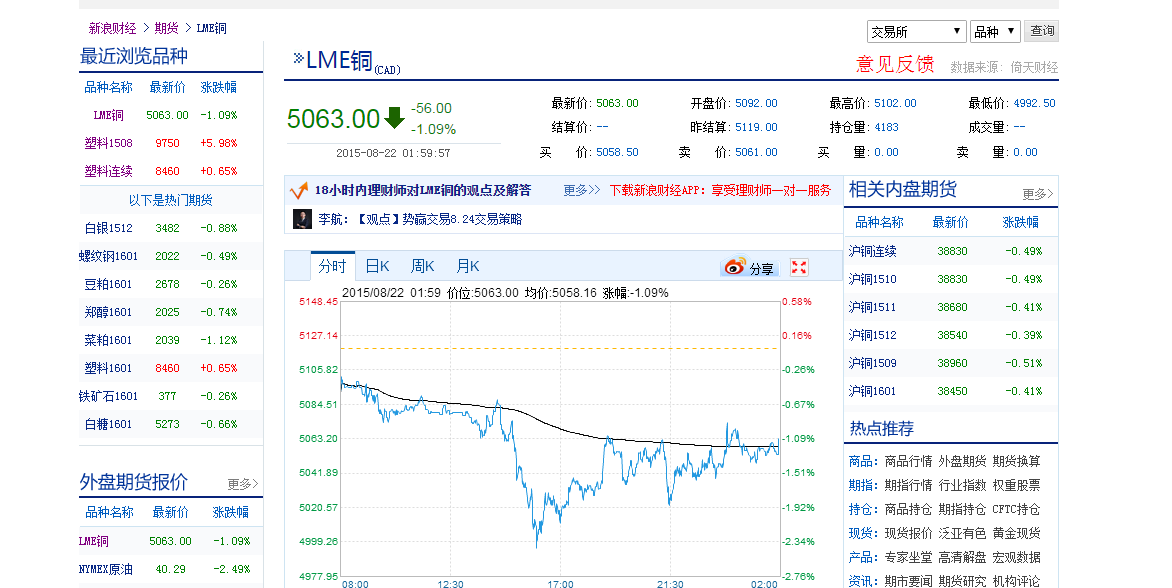Click 机构评论 link
This screenshot has height=588, width=1172.
(x=1017, y=581)
